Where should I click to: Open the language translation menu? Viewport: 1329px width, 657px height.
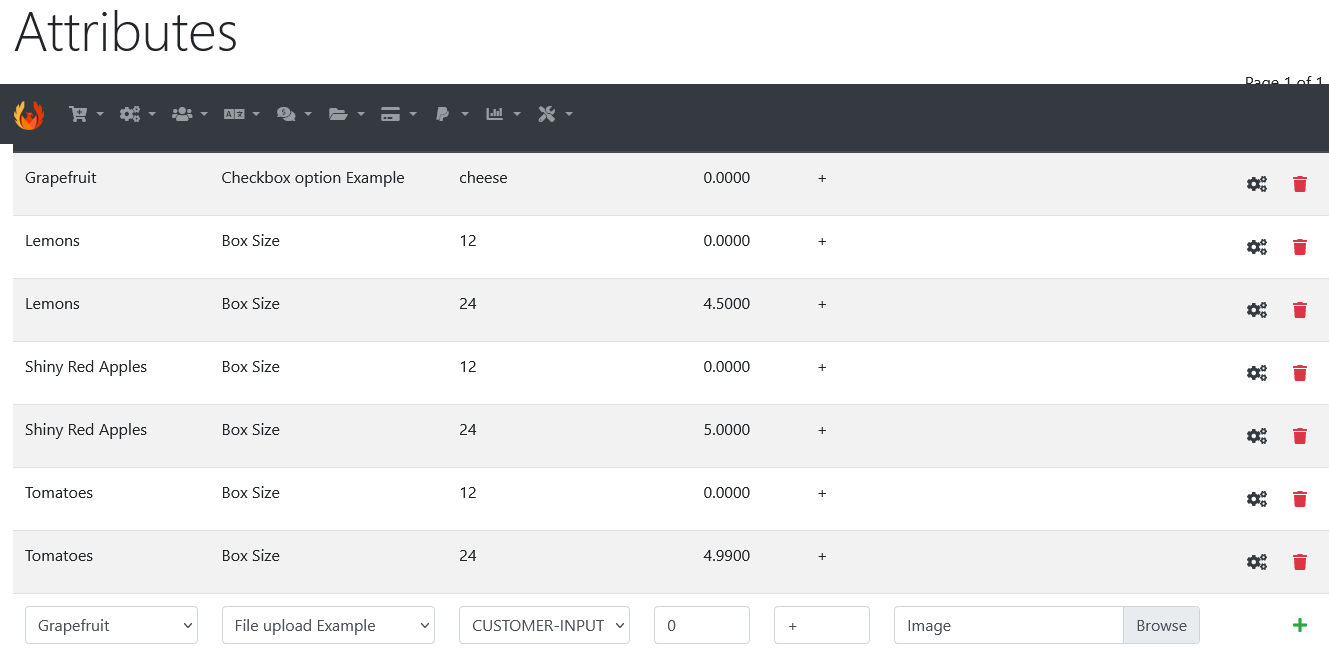[242, 114]
